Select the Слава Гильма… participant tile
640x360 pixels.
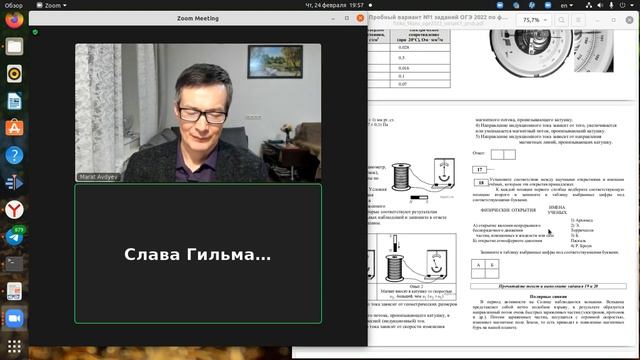(198, 253)
